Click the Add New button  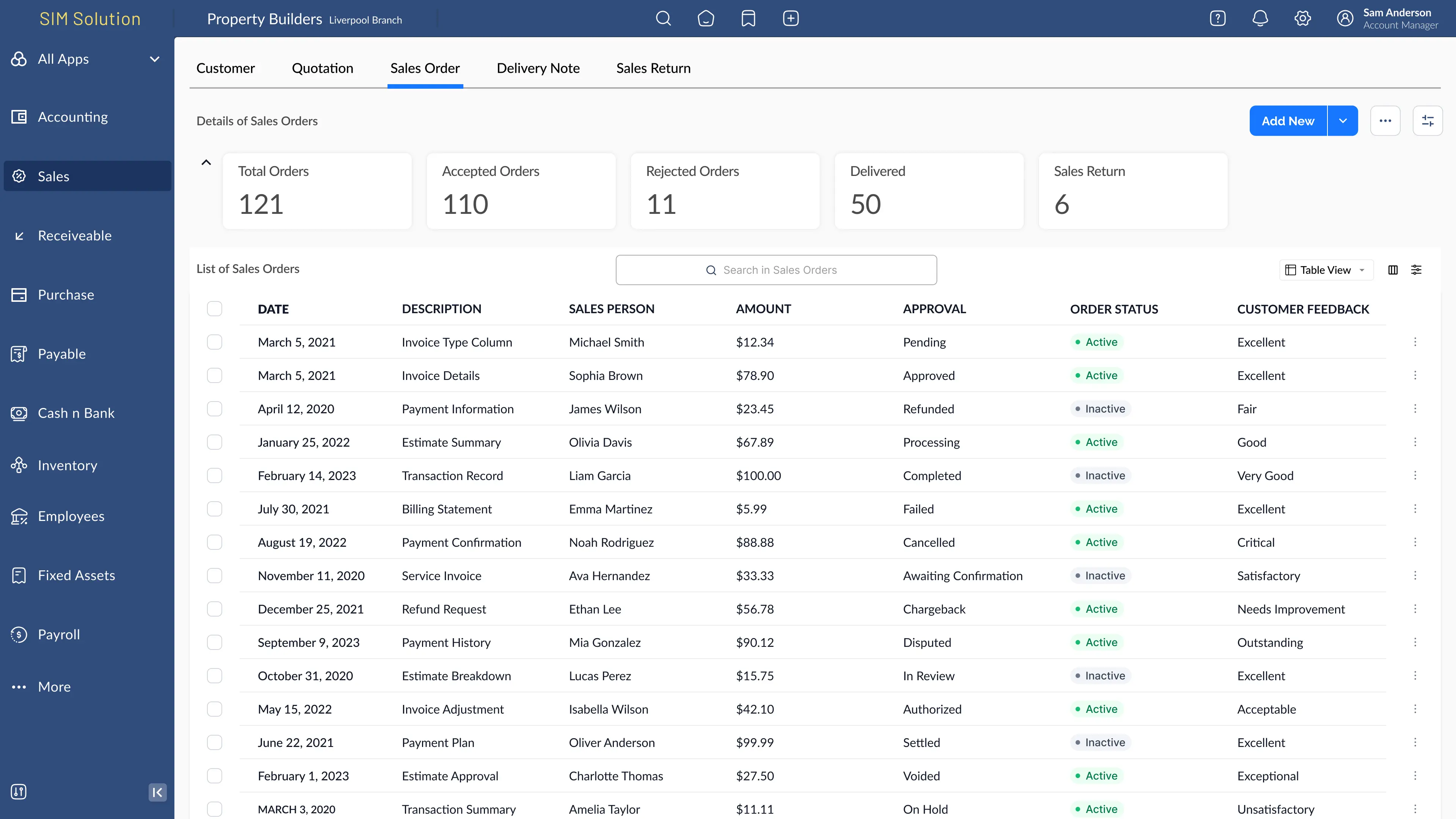[x=1288, y=121]
